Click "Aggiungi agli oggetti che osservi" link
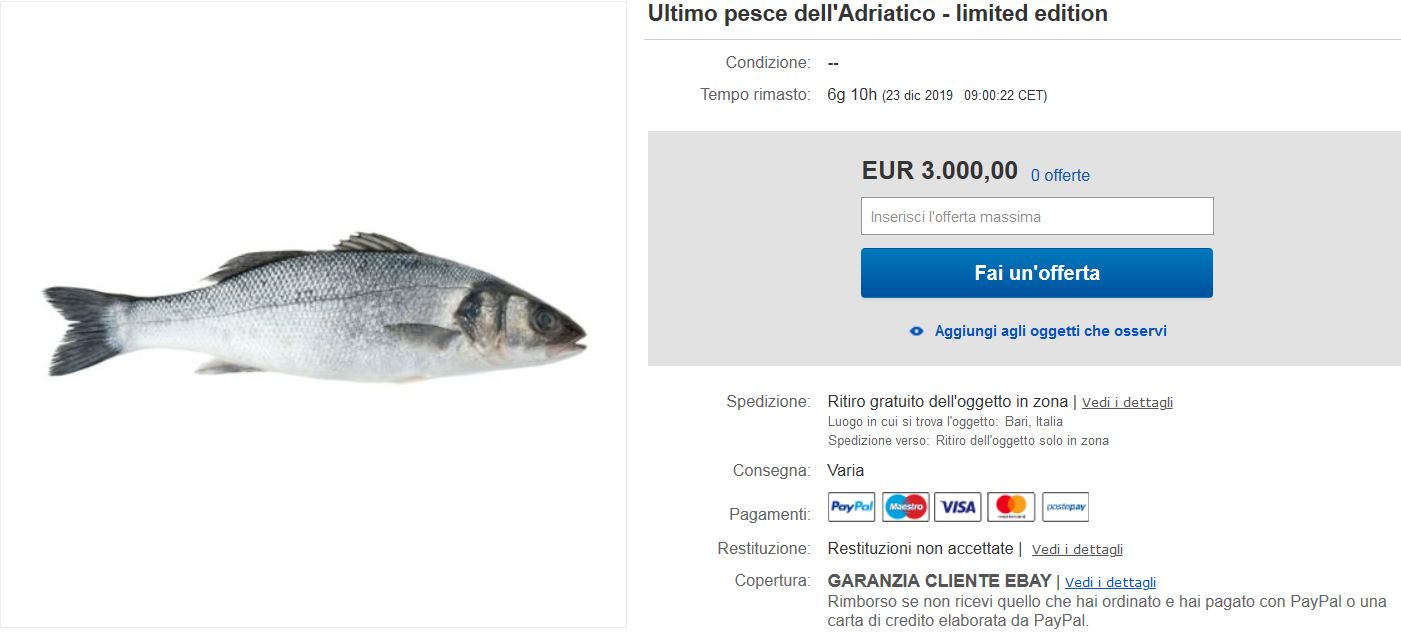1401x632 pixels. 1050,331
